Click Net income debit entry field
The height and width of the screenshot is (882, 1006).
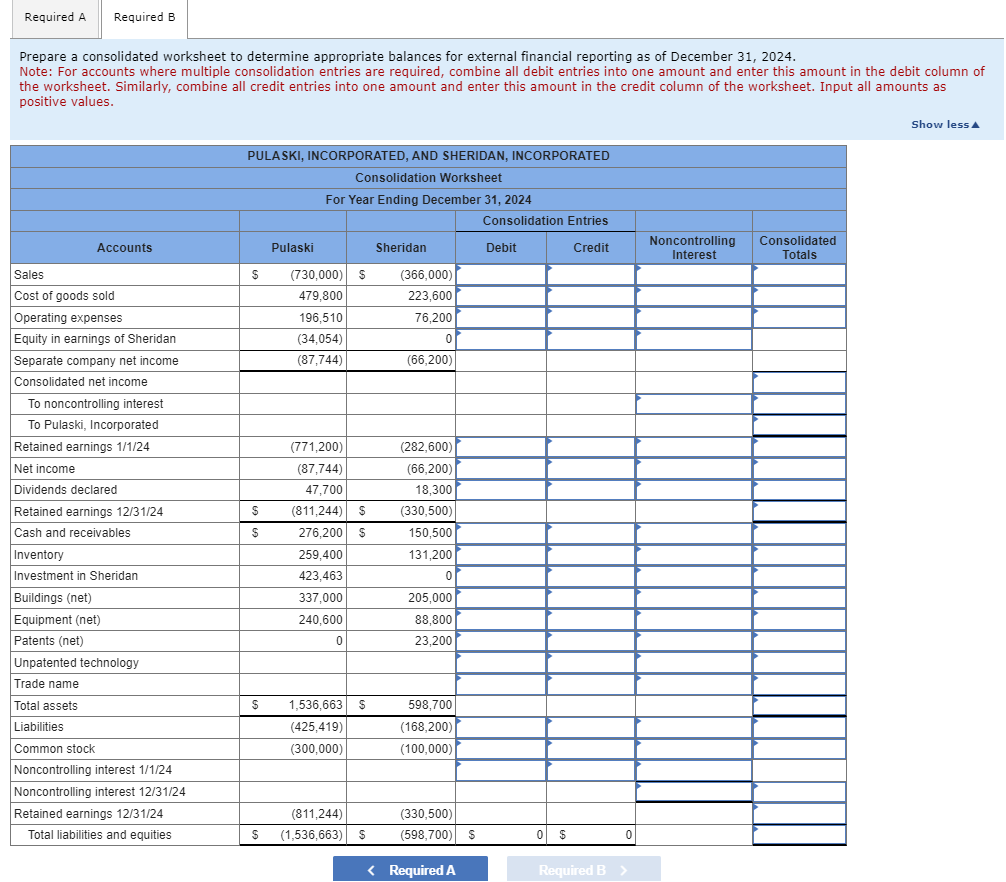click(501, 468)
